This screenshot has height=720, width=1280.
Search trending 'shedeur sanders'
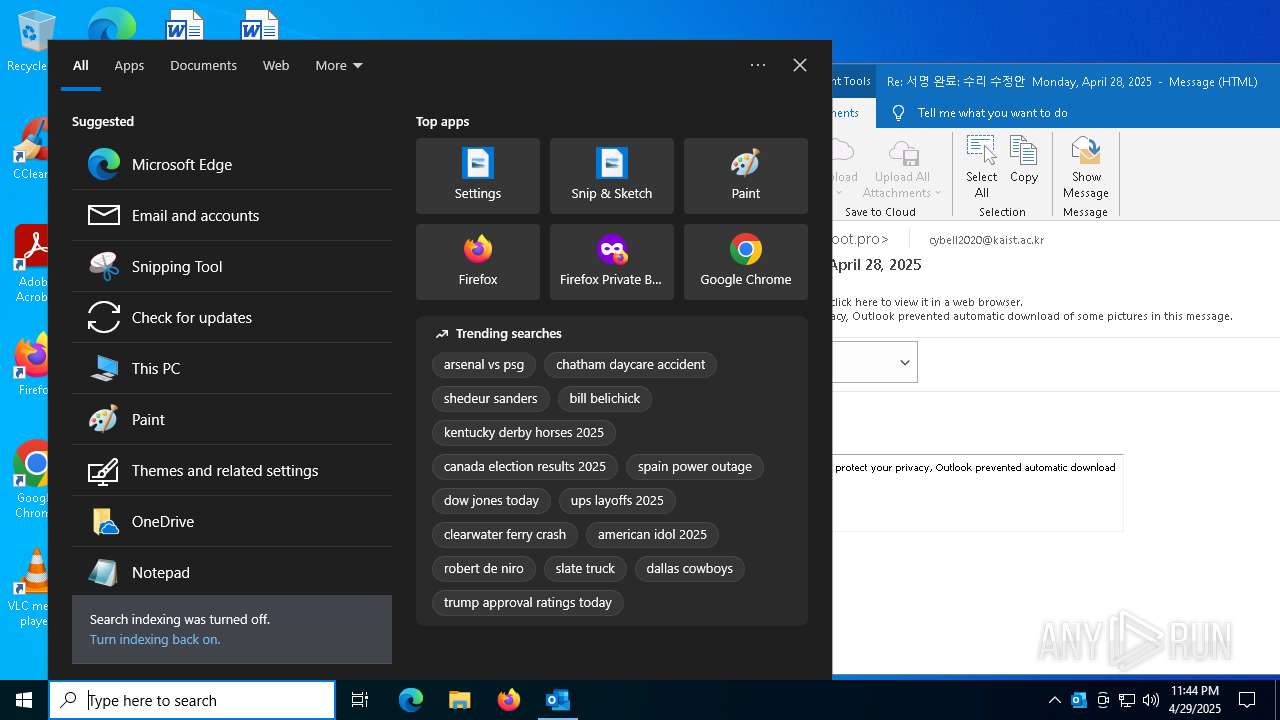point(490,398)
